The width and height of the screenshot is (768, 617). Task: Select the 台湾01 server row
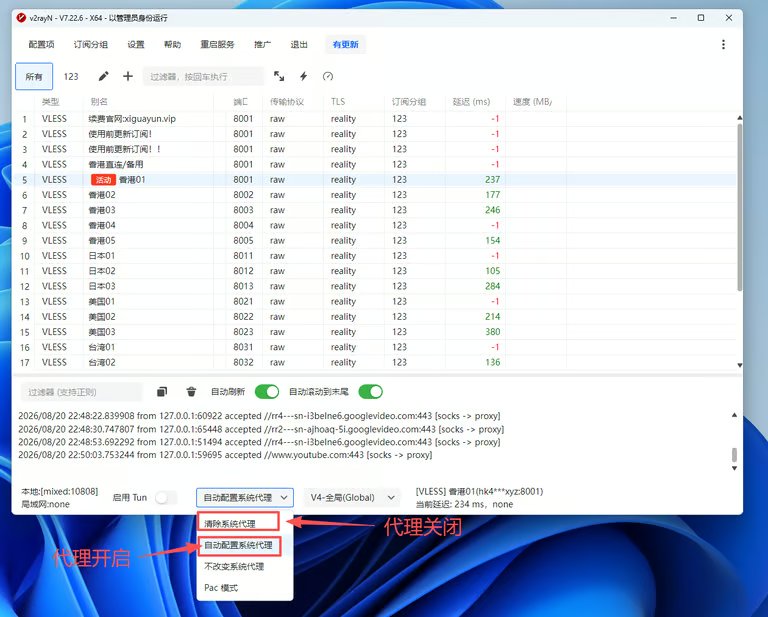(x=375, y=347)
